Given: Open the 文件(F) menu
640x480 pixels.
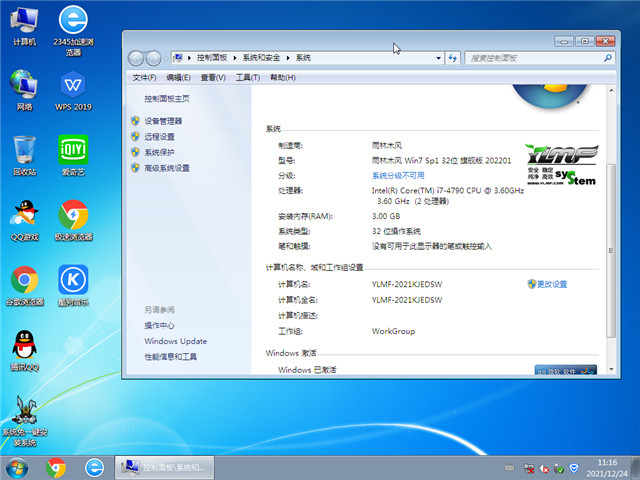Looking at the screenshot, I should point(144,78).
